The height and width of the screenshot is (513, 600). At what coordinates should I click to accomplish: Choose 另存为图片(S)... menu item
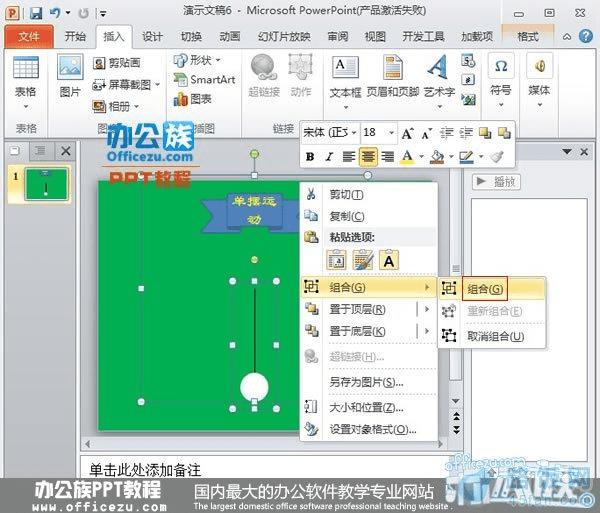369,382
